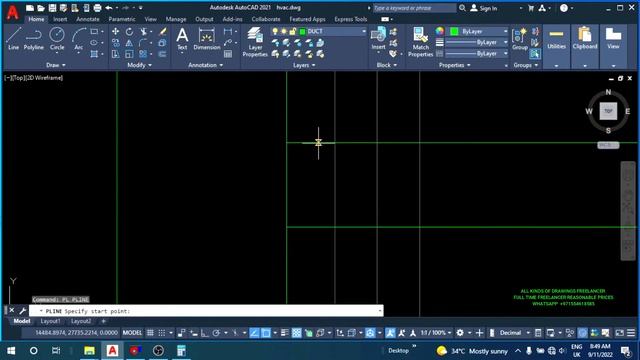The height and width of the screenshot is (360, 640).
Task: Click the TOP face of ViewCube
Action: pyautogui.click(x=608, y=111)
